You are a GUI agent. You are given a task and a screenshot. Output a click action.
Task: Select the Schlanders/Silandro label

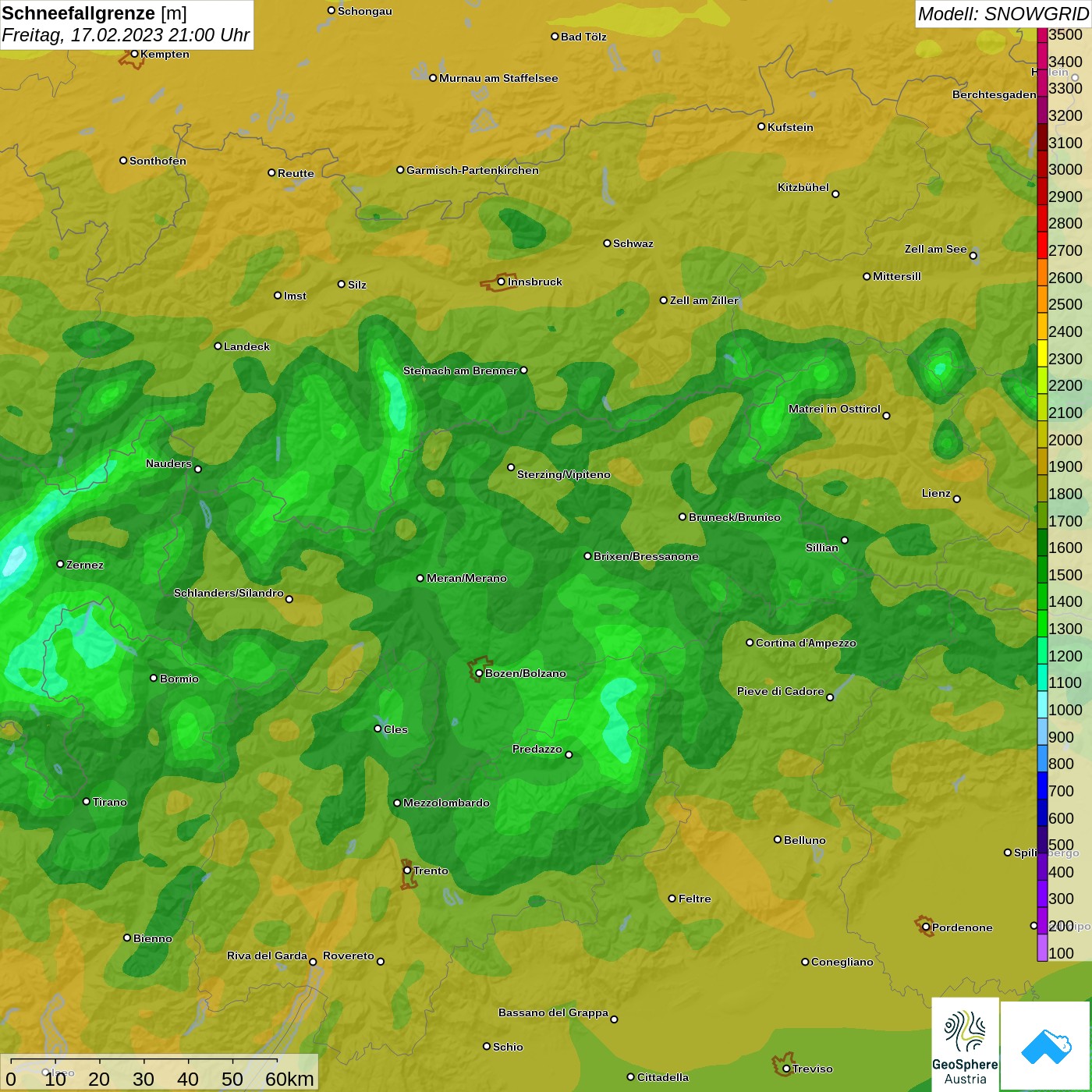pos(229,593)
